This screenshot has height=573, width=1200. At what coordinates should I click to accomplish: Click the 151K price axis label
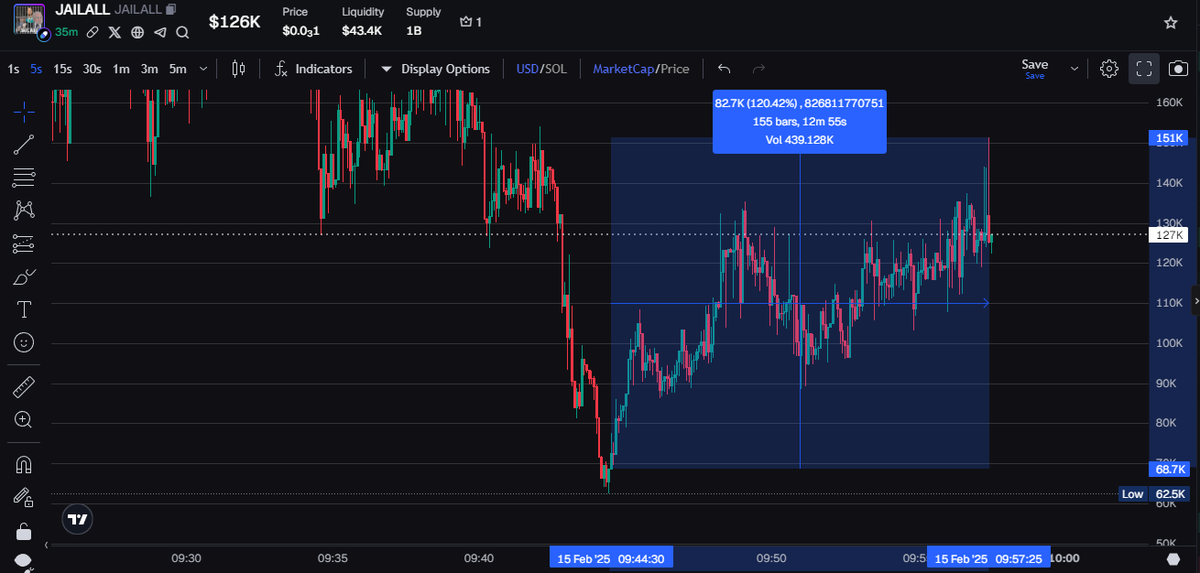[1169, 138]
